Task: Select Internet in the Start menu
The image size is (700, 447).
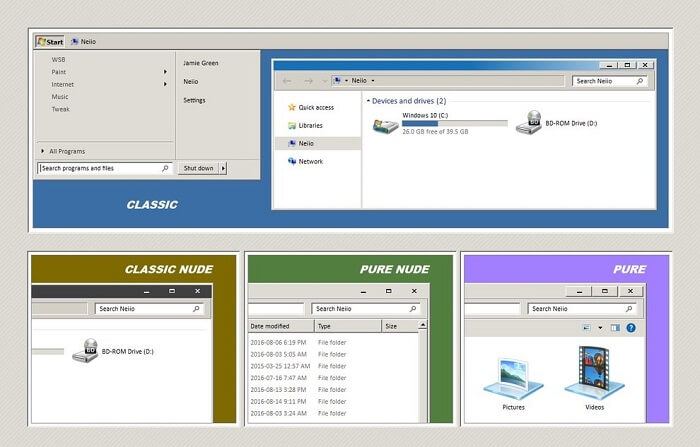Action: coord(62,84)
